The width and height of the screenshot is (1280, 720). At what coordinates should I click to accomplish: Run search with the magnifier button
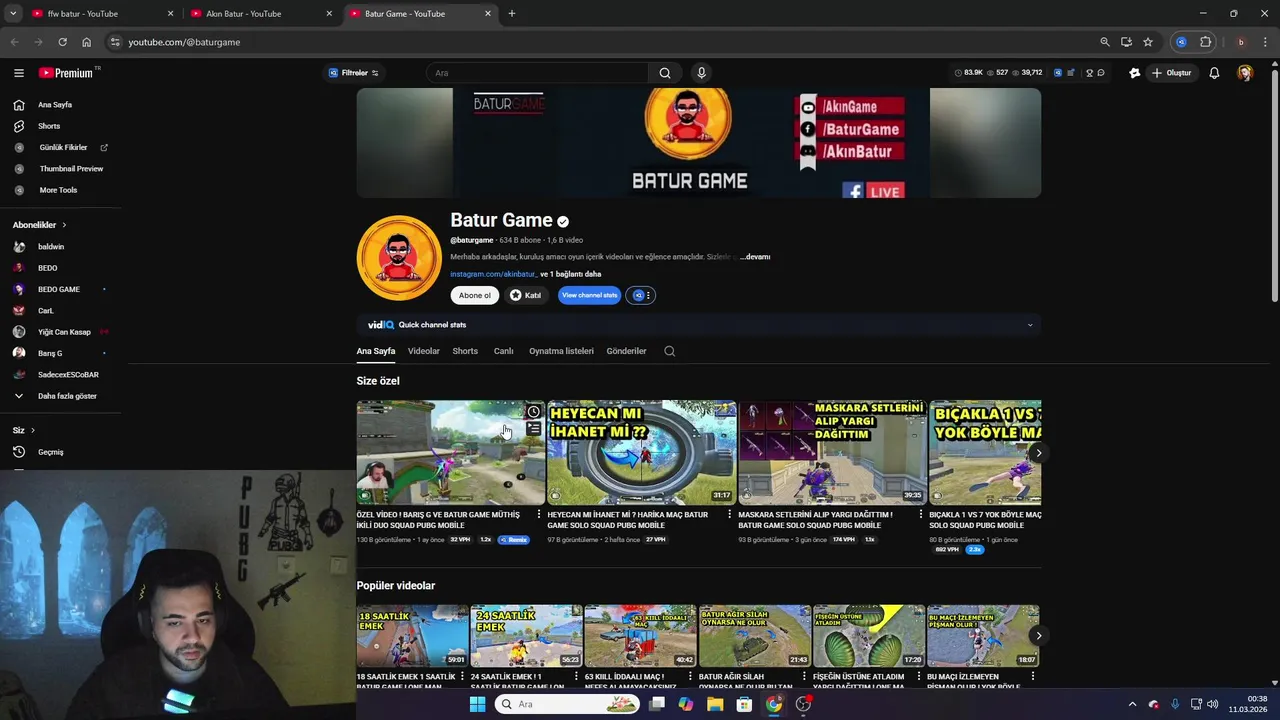(665, 73)
